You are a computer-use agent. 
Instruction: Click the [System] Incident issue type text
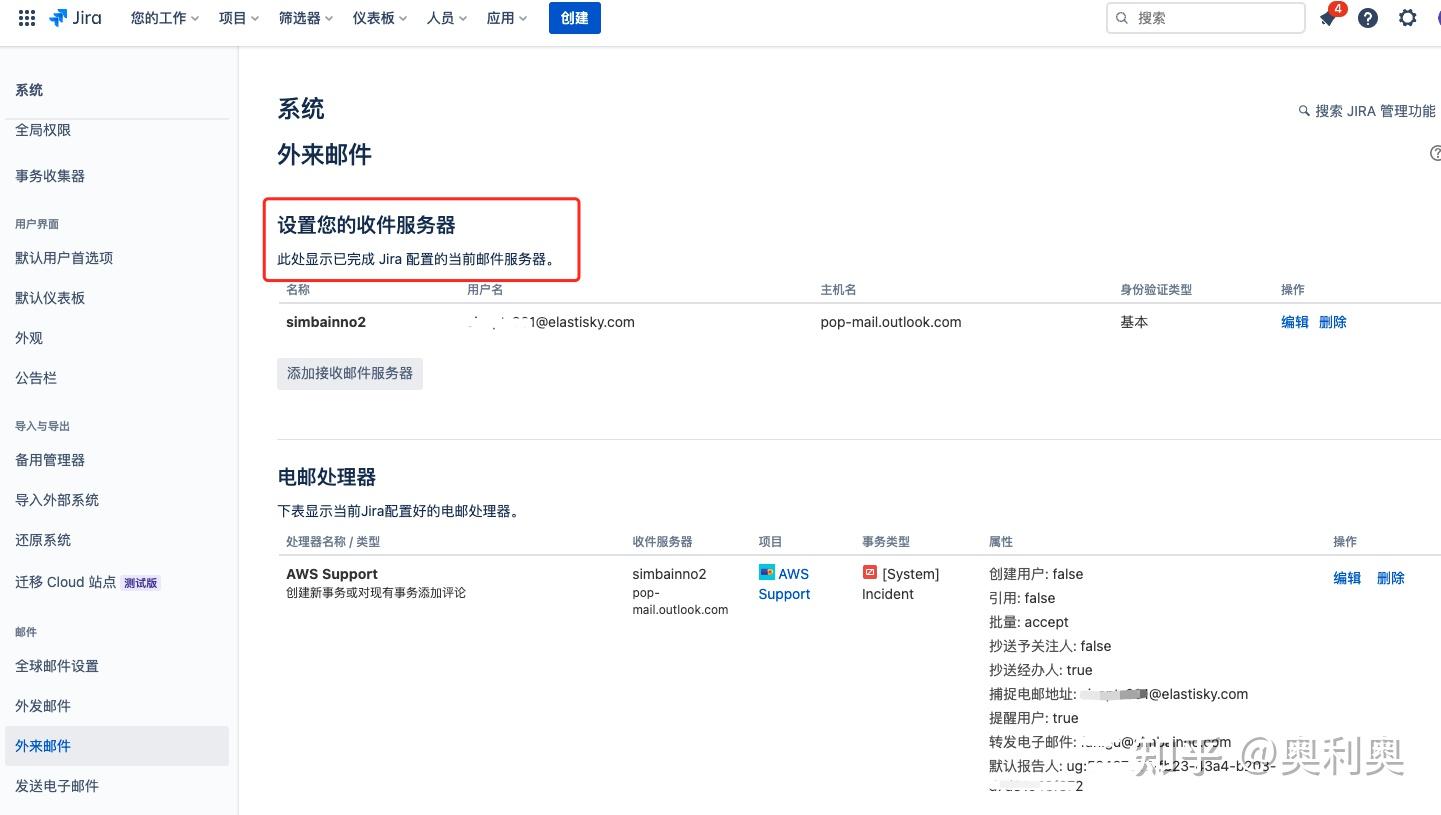tap(901, 584)
